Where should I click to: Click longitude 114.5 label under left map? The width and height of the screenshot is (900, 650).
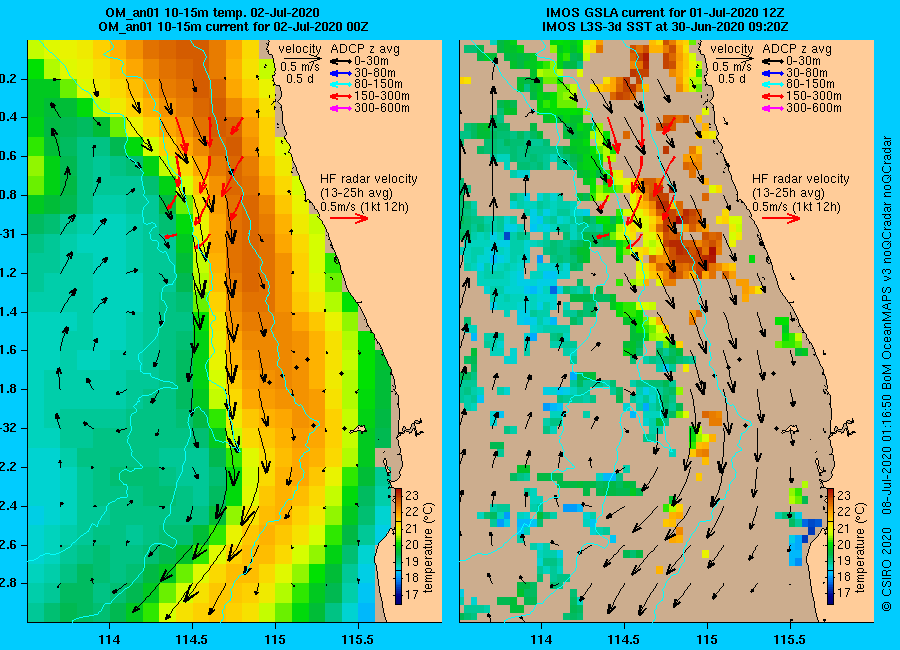[x=192, y=640]
